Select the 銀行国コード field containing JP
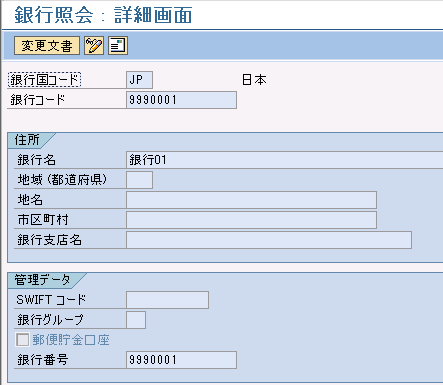This screenshot has width=443, height=385. click(x=139, y=80)
